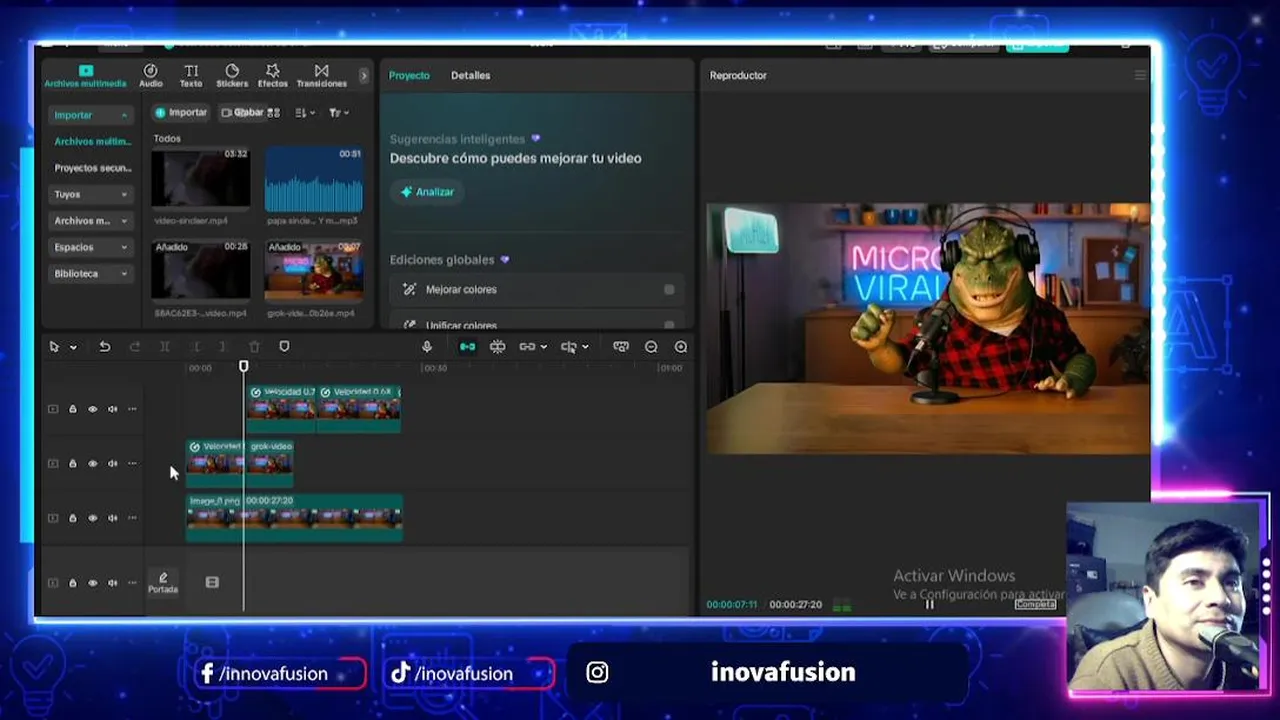Open the Audio panel
Viewport: 1280px width, 720px height.
pyautogui.click(x=150, y=76)
